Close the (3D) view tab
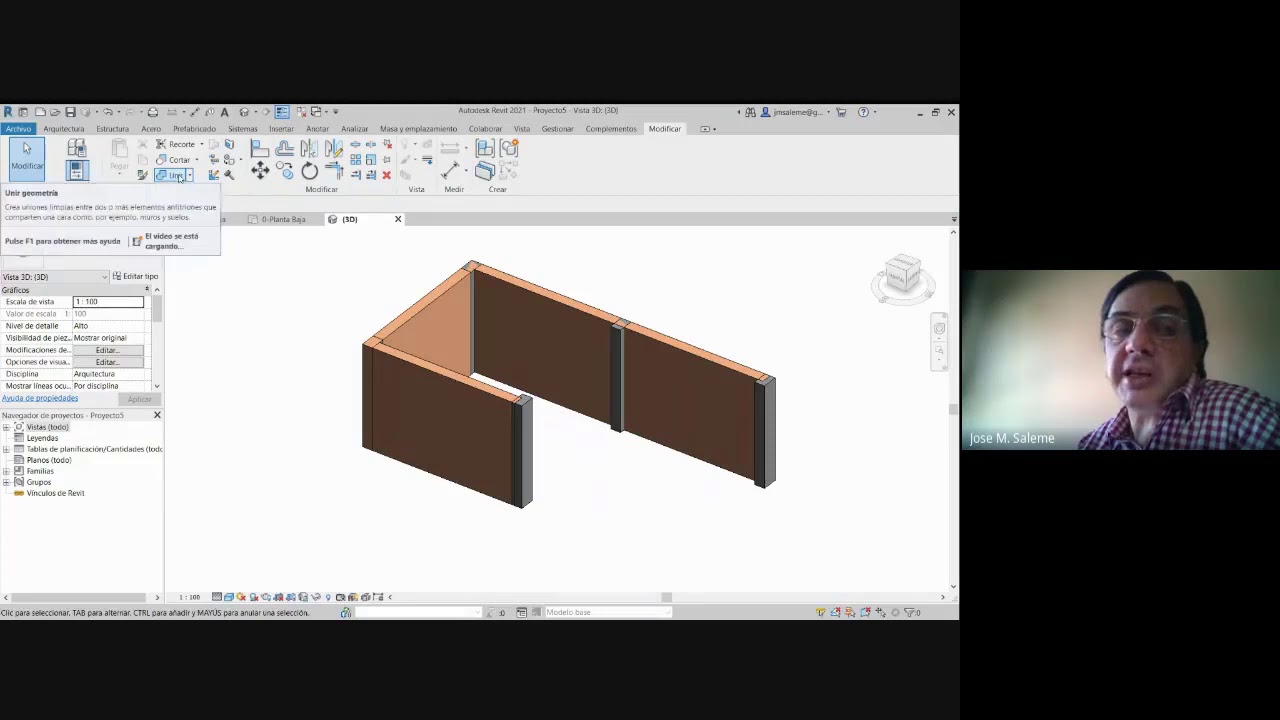 [398, 219]
